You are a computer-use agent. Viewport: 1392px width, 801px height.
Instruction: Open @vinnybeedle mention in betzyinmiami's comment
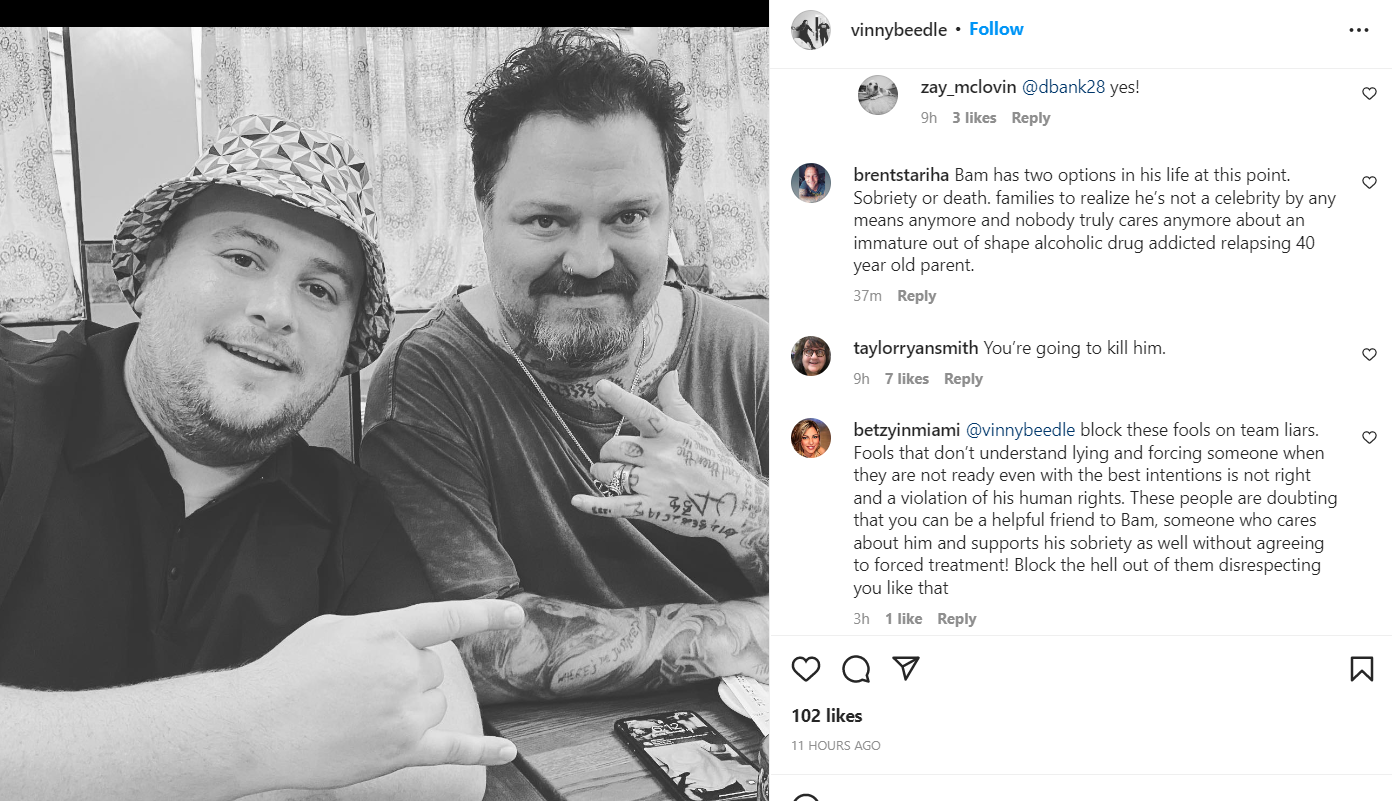tap(1020, 430)
